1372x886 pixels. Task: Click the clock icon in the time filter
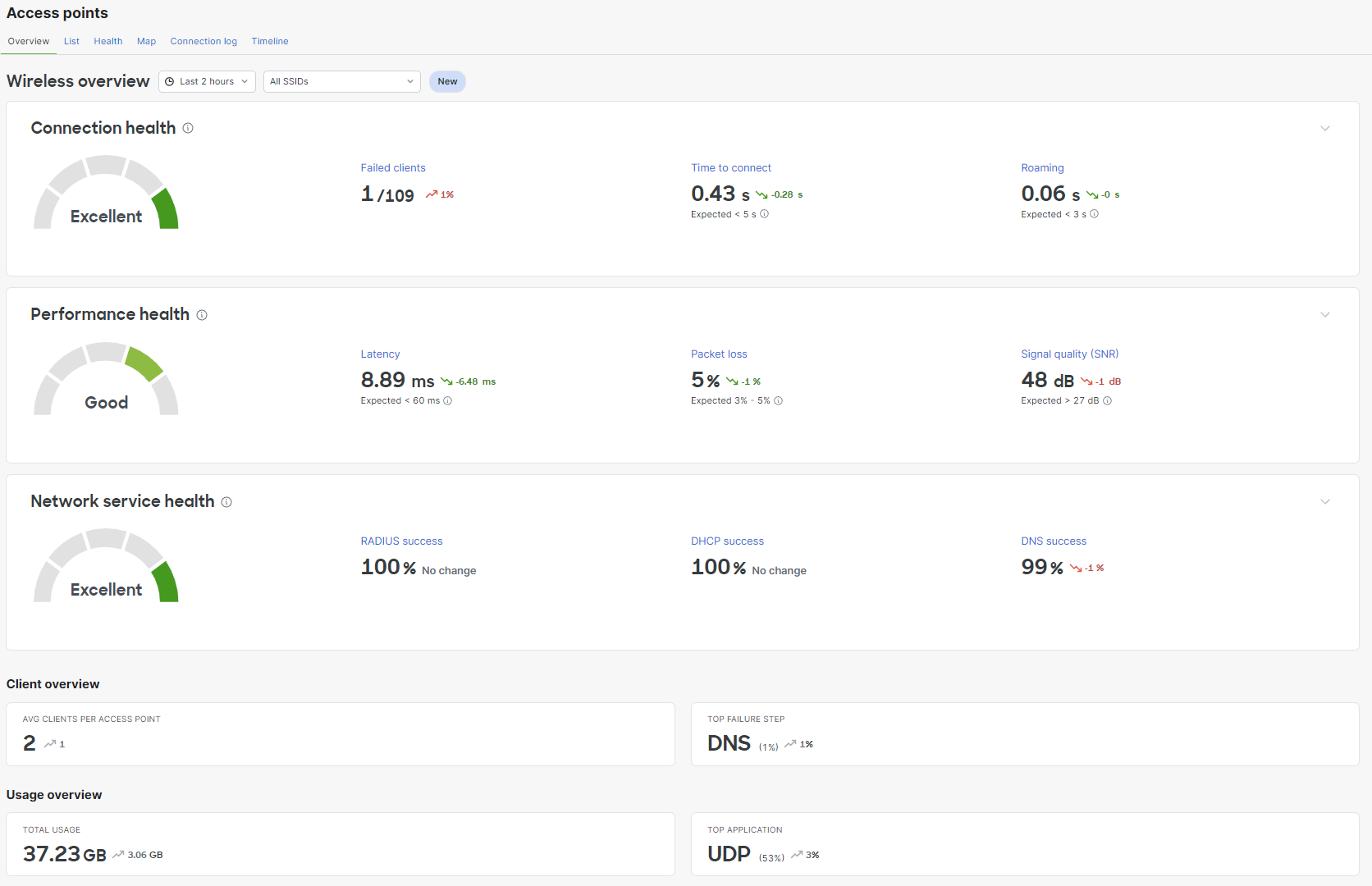click(x=171, y=81)
